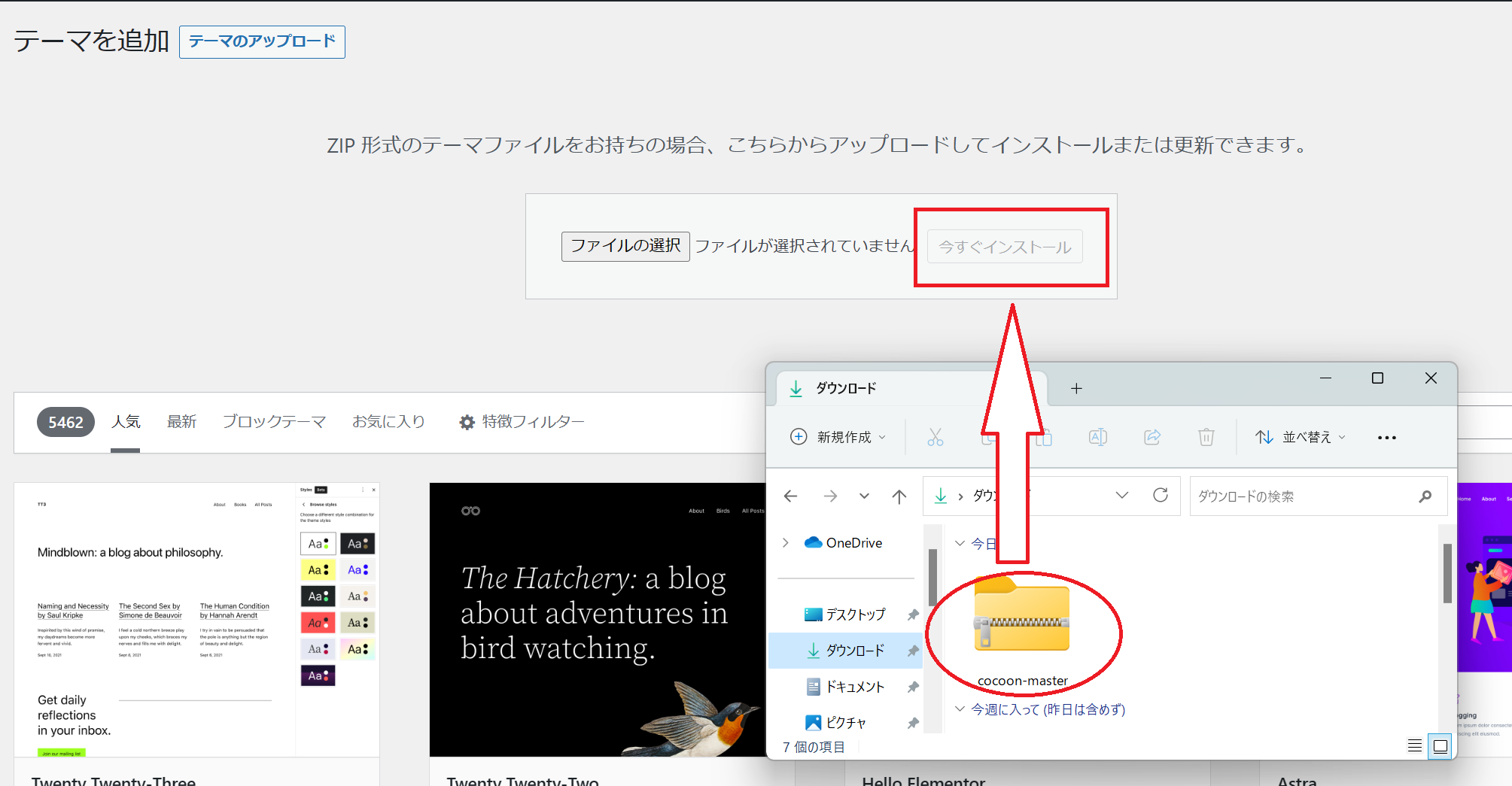The image size is (1512, 786).
Task: Navigate back in File Explorer
Action: point(790,496)
